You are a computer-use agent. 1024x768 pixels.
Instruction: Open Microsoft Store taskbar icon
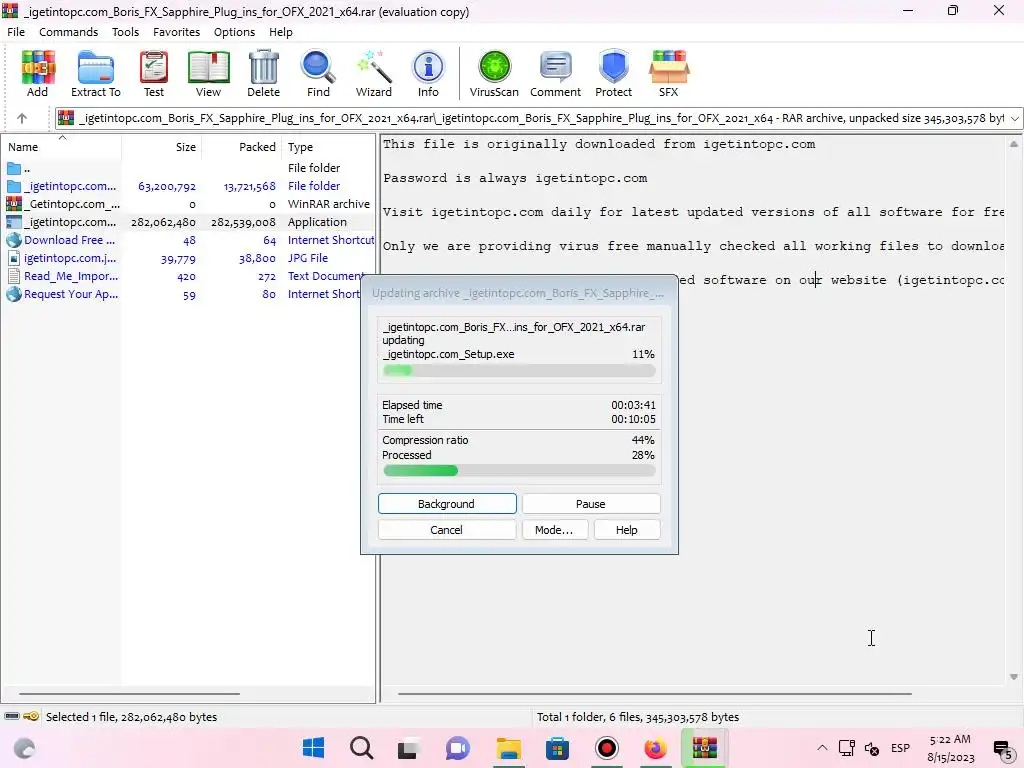pyautogui.click(x=557, y=748)
